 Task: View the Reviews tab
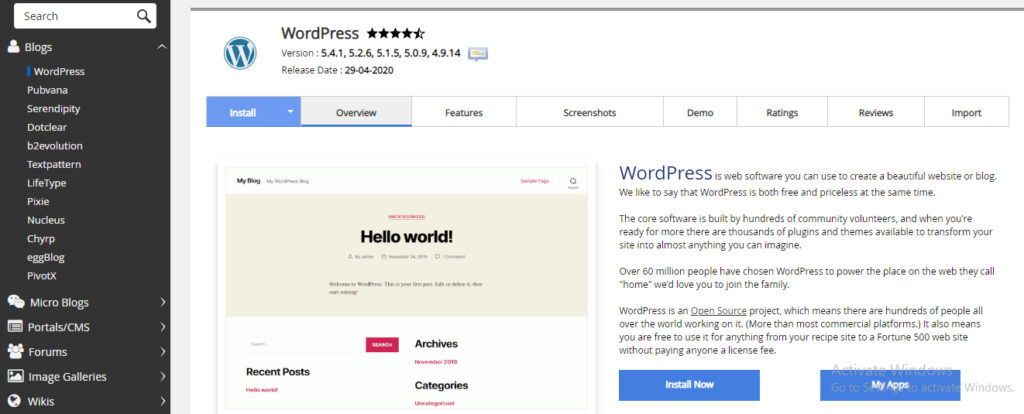pos(876,112)
